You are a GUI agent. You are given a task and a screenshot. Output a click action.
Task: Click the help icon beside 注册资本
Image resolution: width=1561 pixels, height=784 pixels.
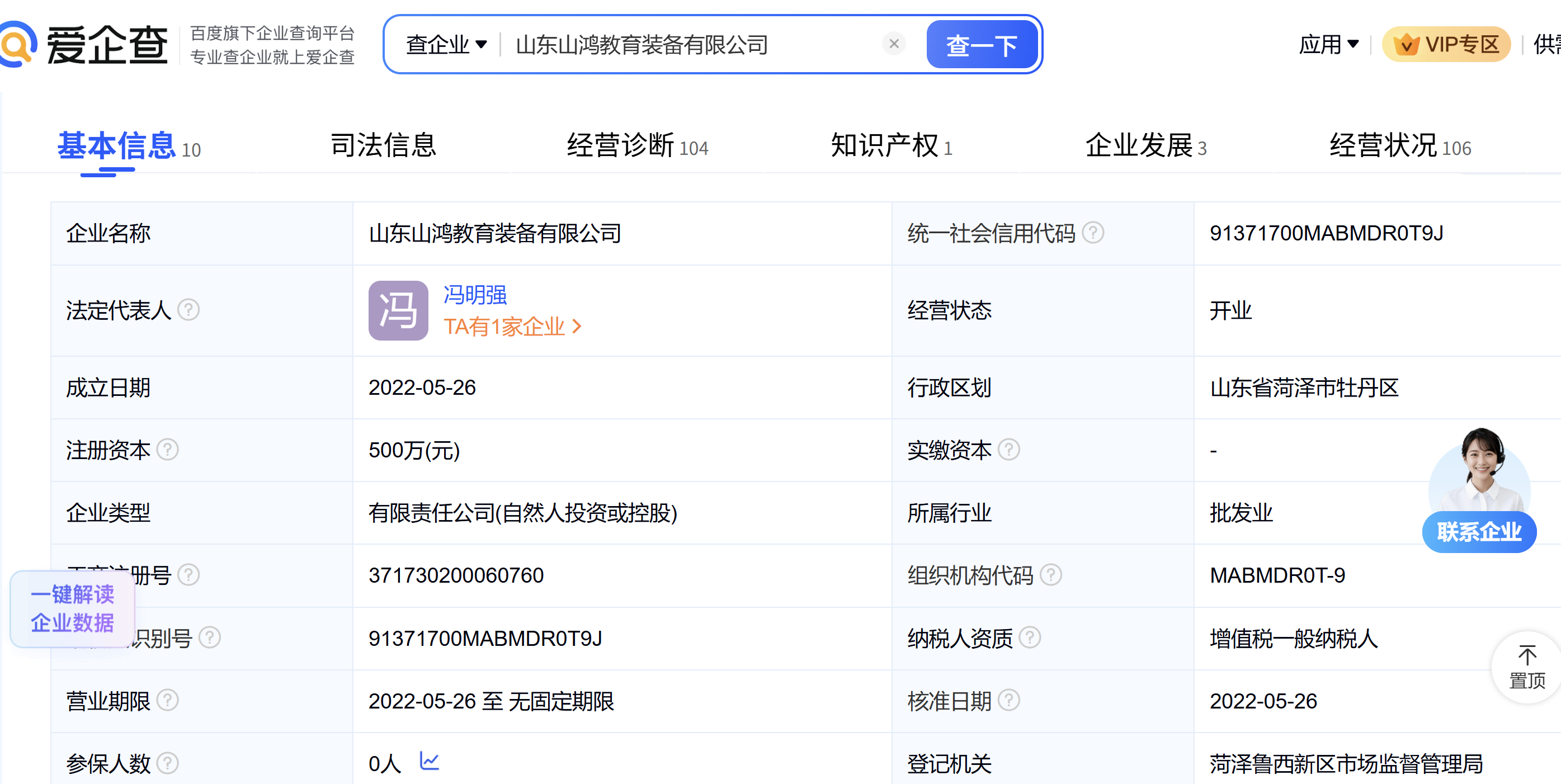[167, 450]
